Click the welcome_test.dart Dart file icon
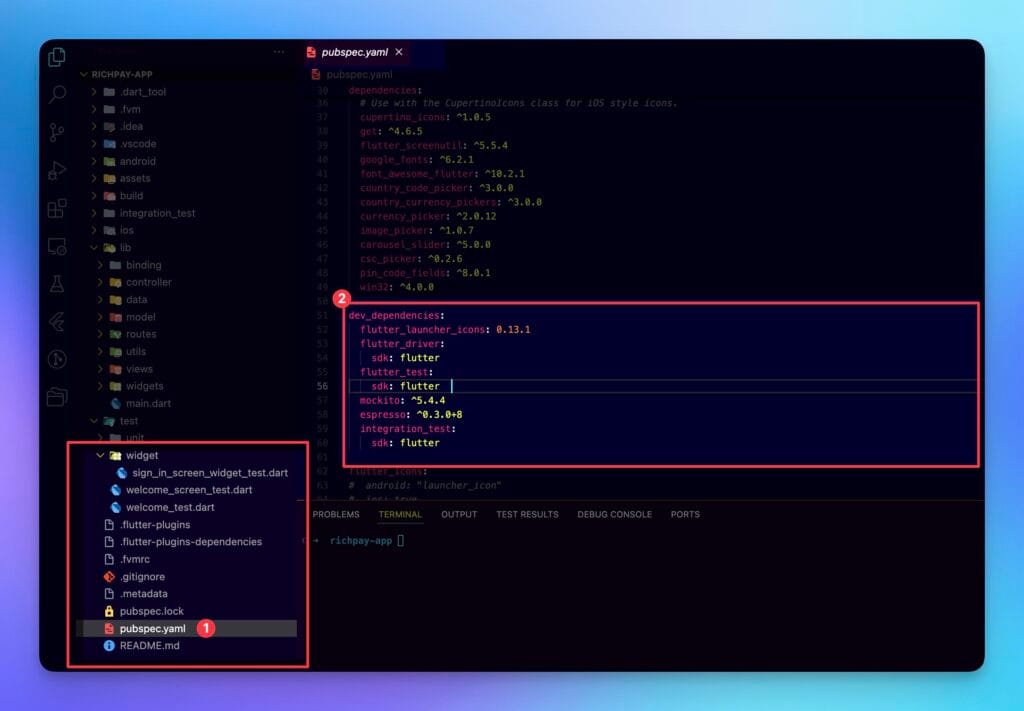 tap(116, 507)
